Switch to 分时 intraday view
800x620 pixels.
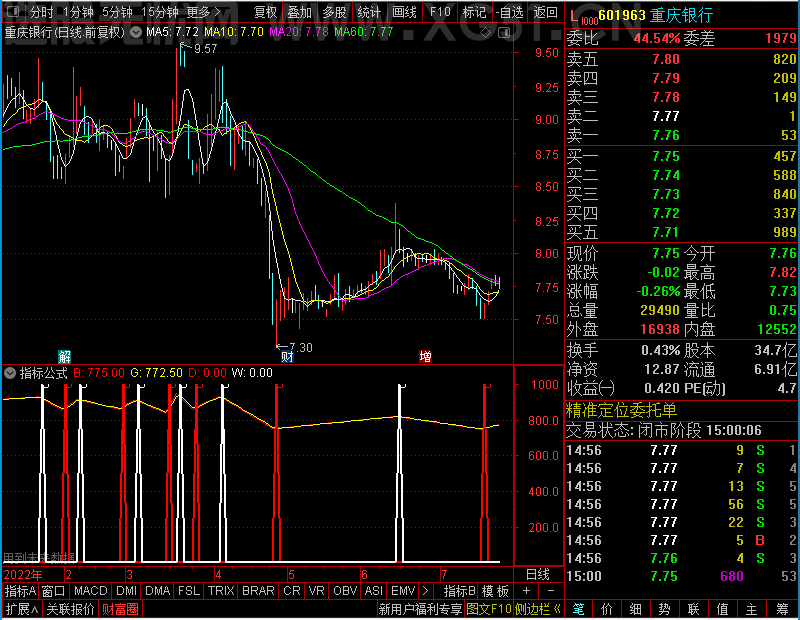[x=41, y=12]
